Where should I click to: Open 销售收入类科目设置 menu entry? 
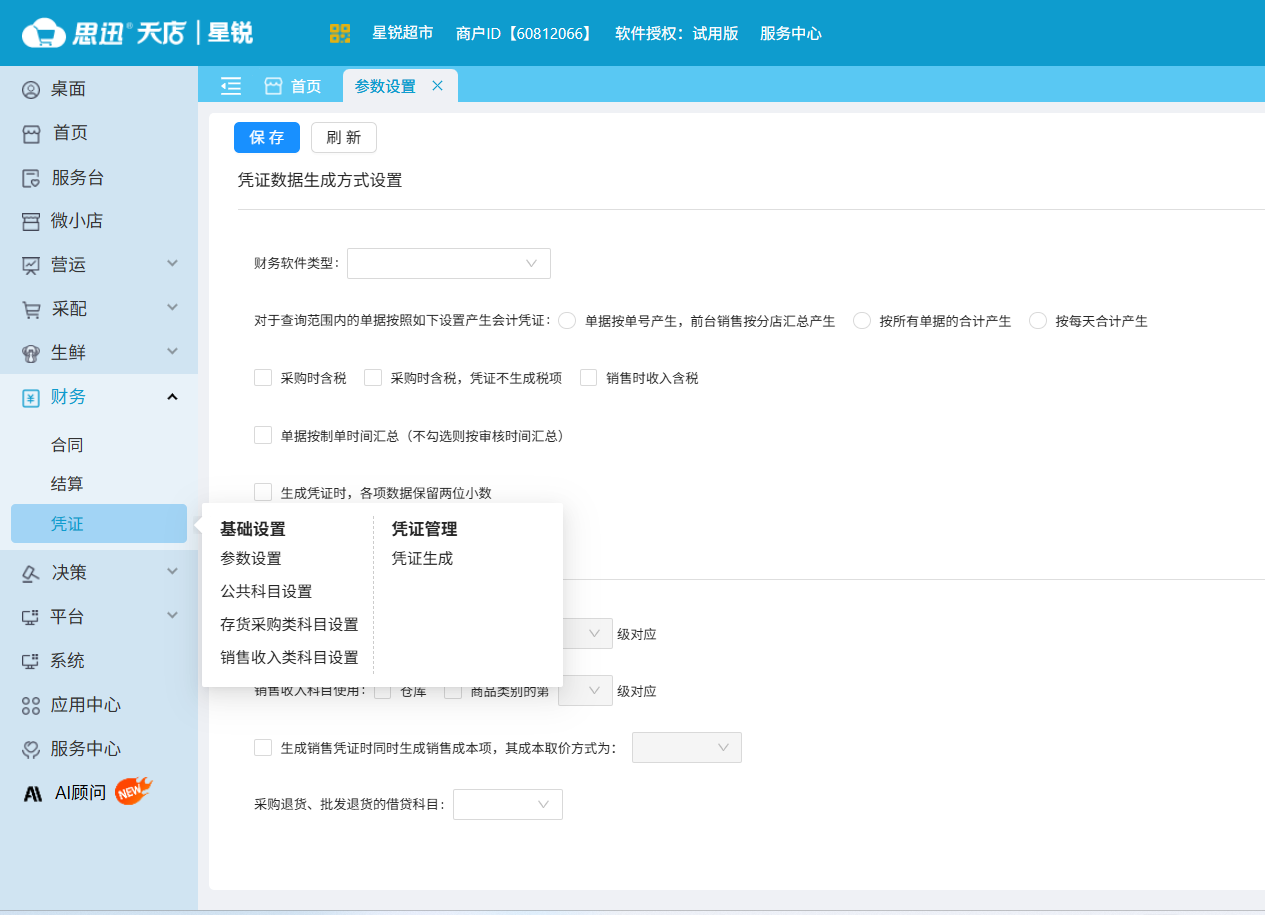289,658
